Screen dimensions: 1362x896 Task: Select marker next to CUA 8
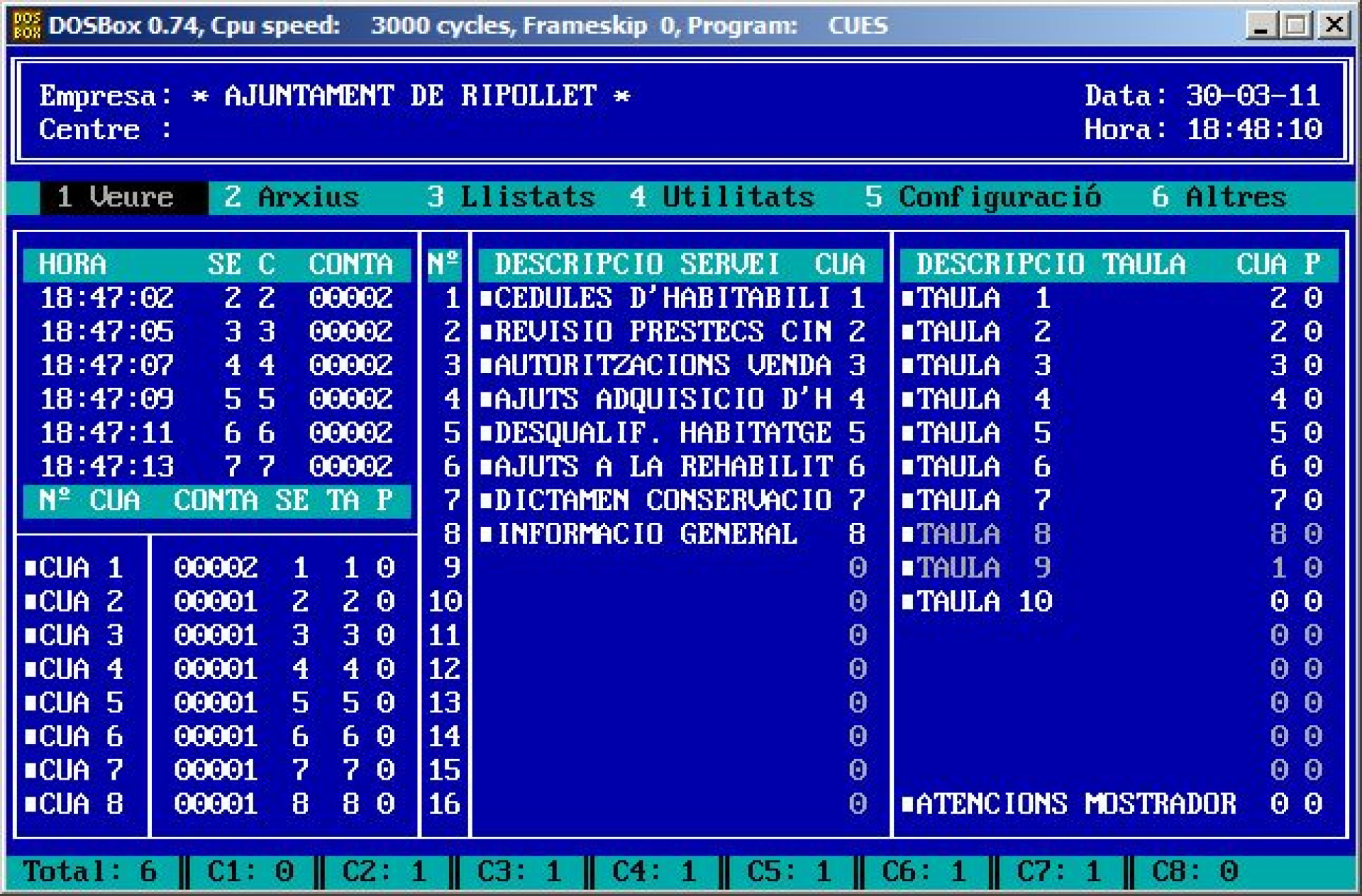coord(31,804)
